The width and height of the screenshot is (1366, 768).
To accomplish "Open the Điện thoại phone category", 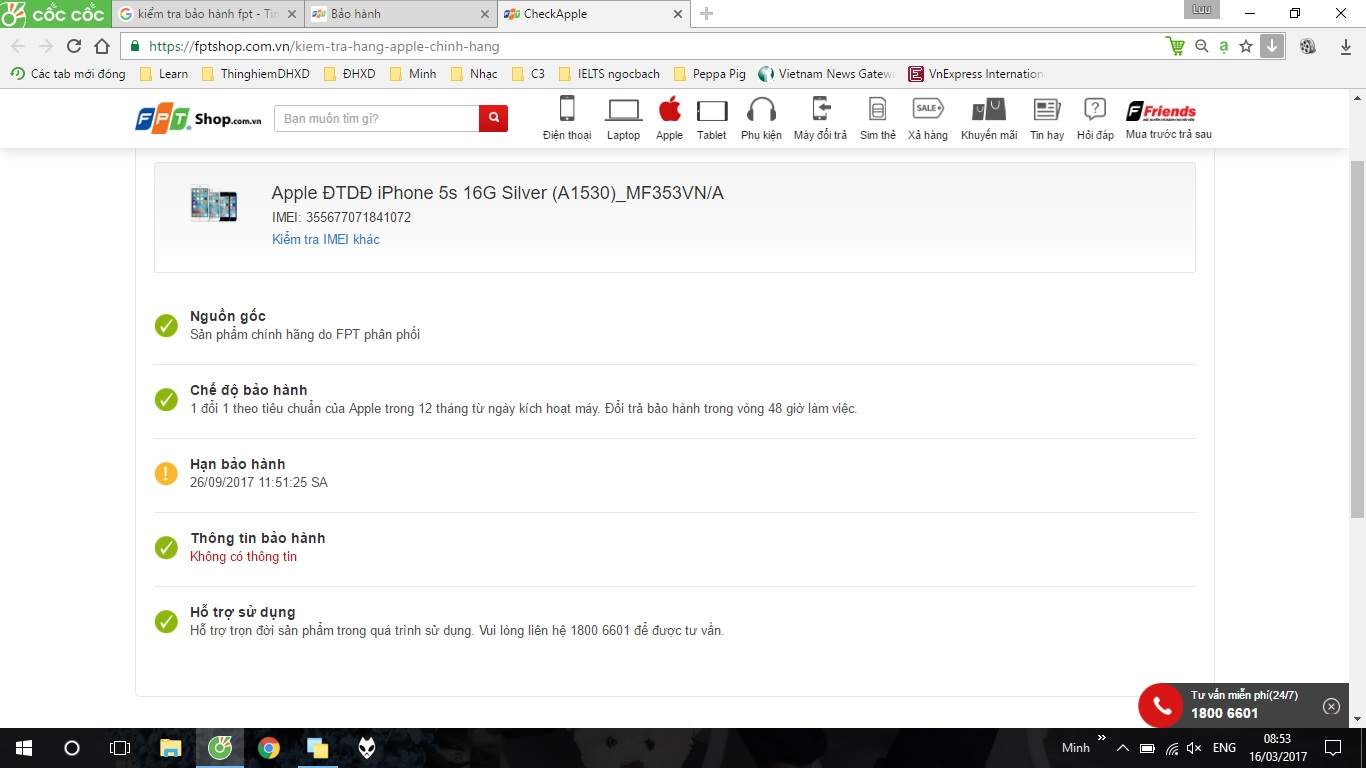I will pos(567,118).
